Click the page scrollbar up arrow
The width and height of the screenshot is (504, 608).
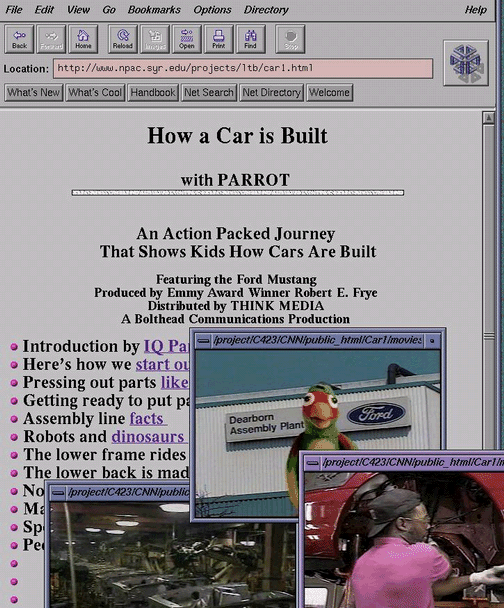click(489, 118)
